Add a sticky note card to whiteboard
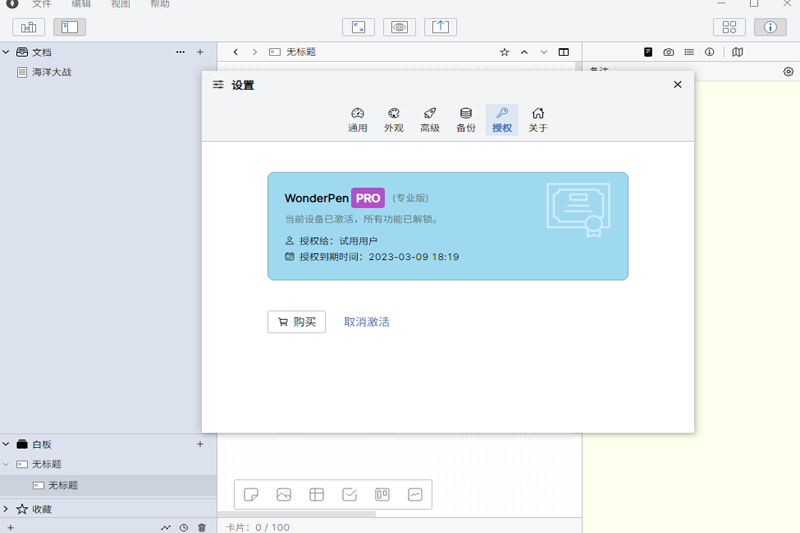 tap(252, 494)
